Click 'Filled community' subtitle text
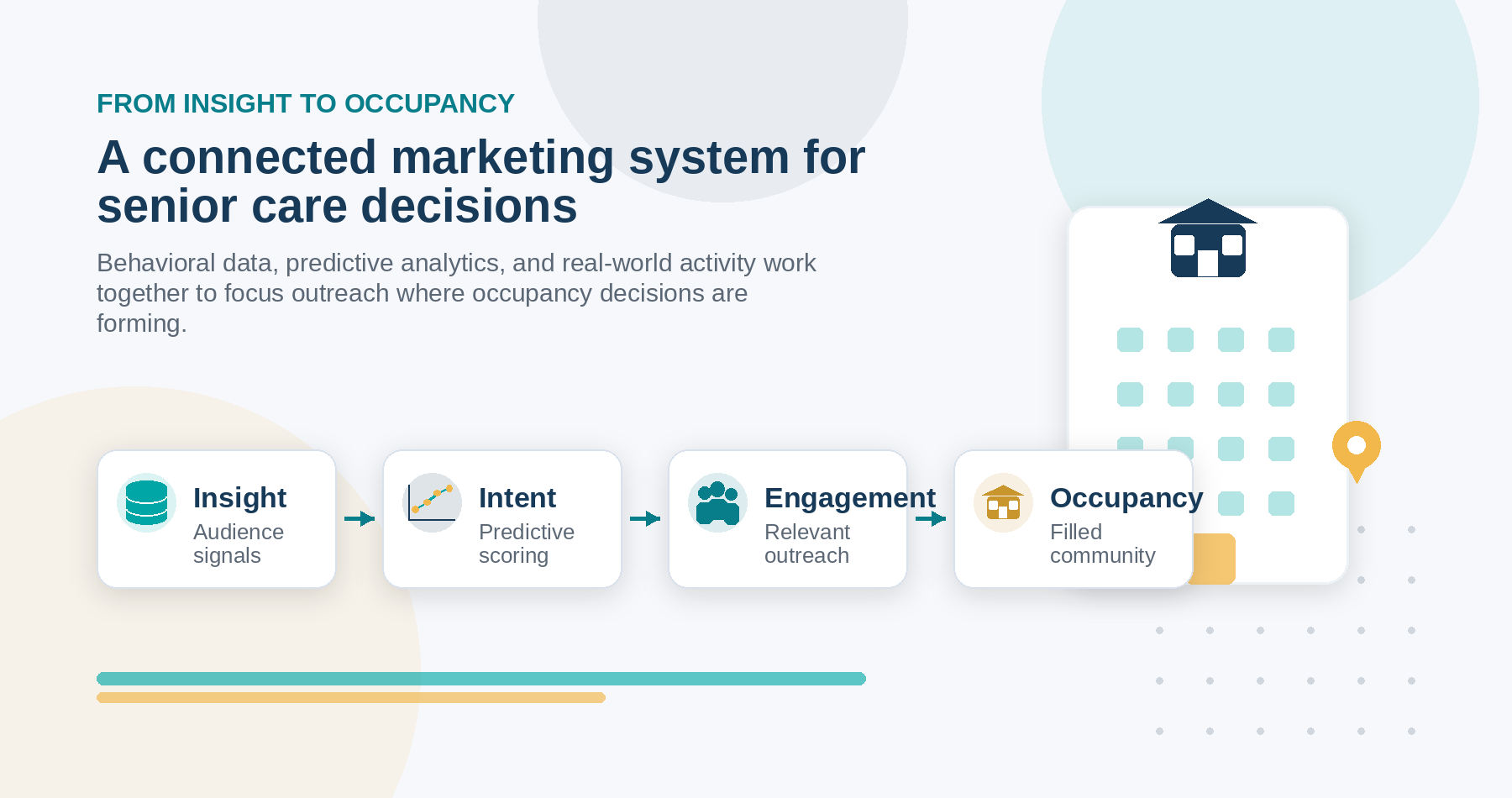Viewport: 1512px width, 798px height. [1103, 543]
